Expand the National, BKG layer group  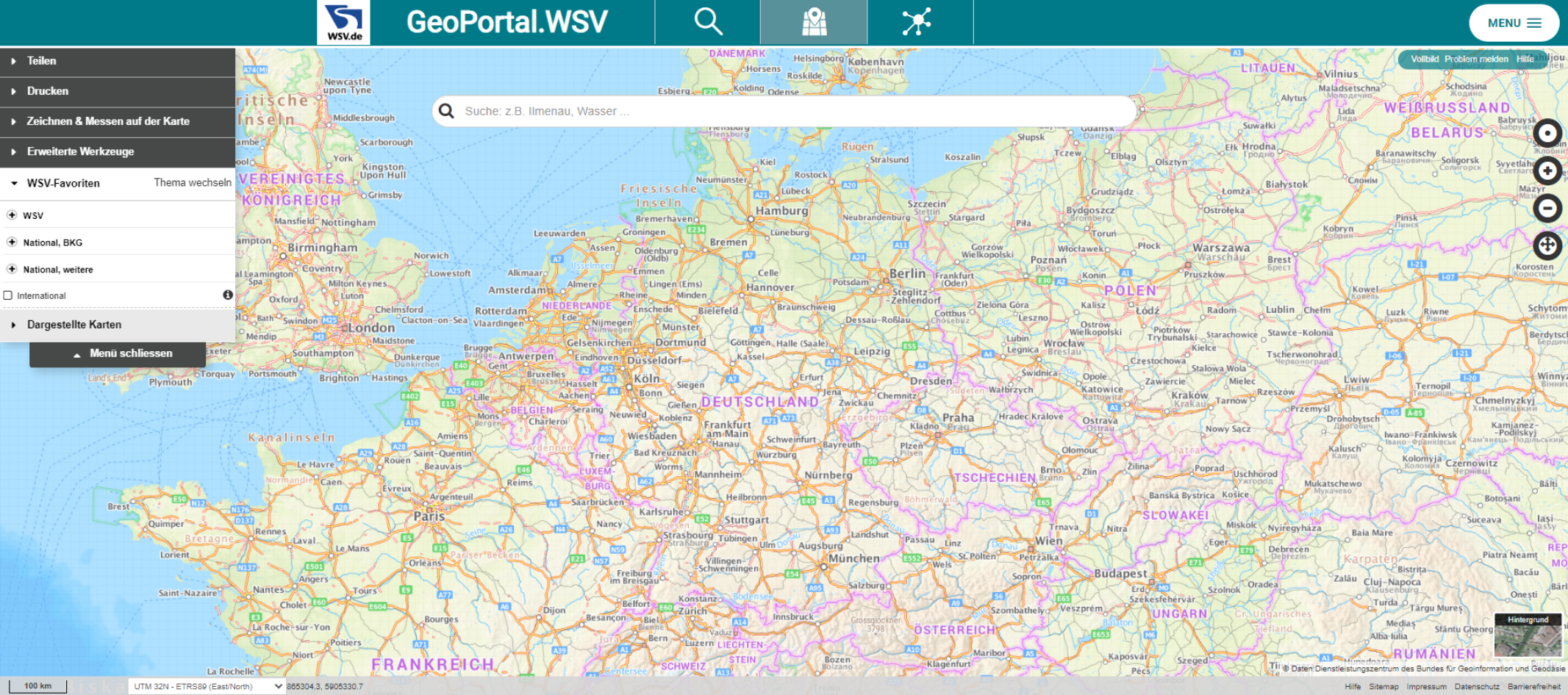pyautogui.click(x=11, y=242)
